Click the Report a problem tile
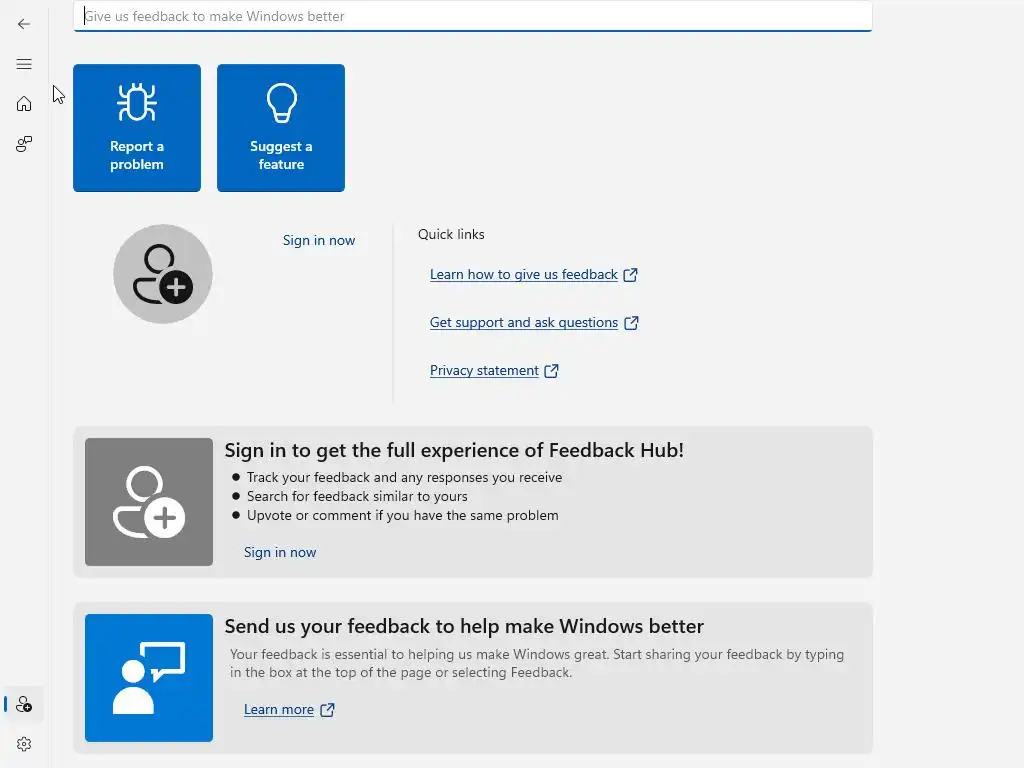 coord(136,128)
